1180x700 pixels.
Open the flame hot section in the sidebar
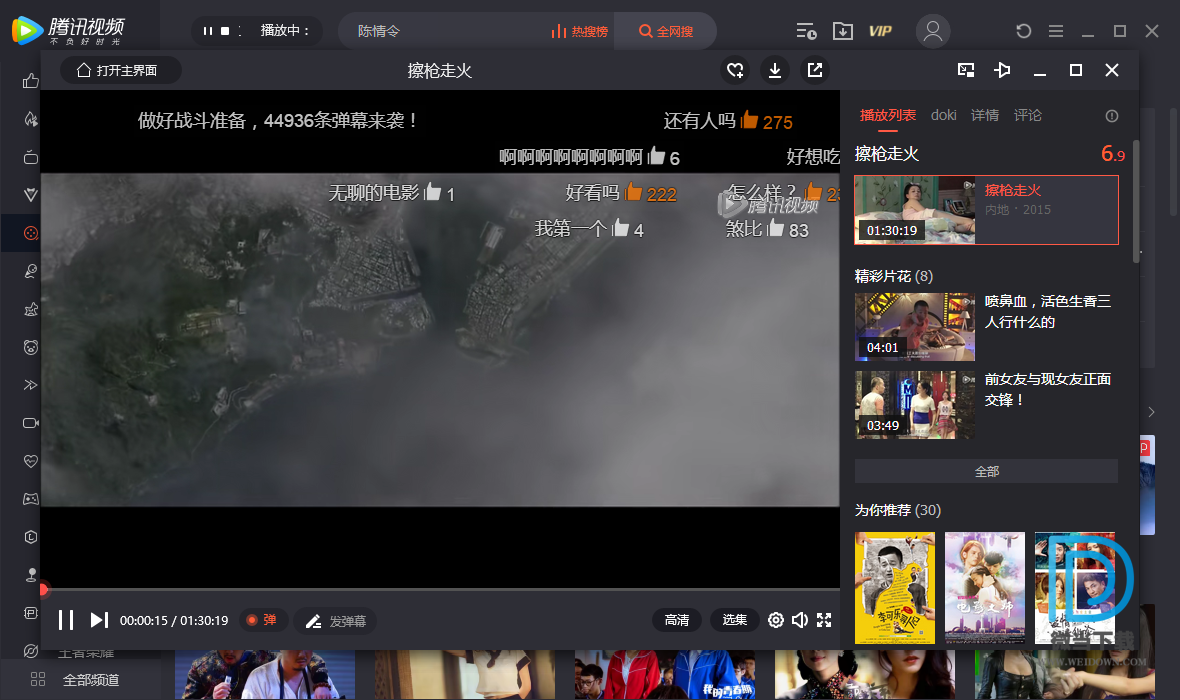point(31,119)
